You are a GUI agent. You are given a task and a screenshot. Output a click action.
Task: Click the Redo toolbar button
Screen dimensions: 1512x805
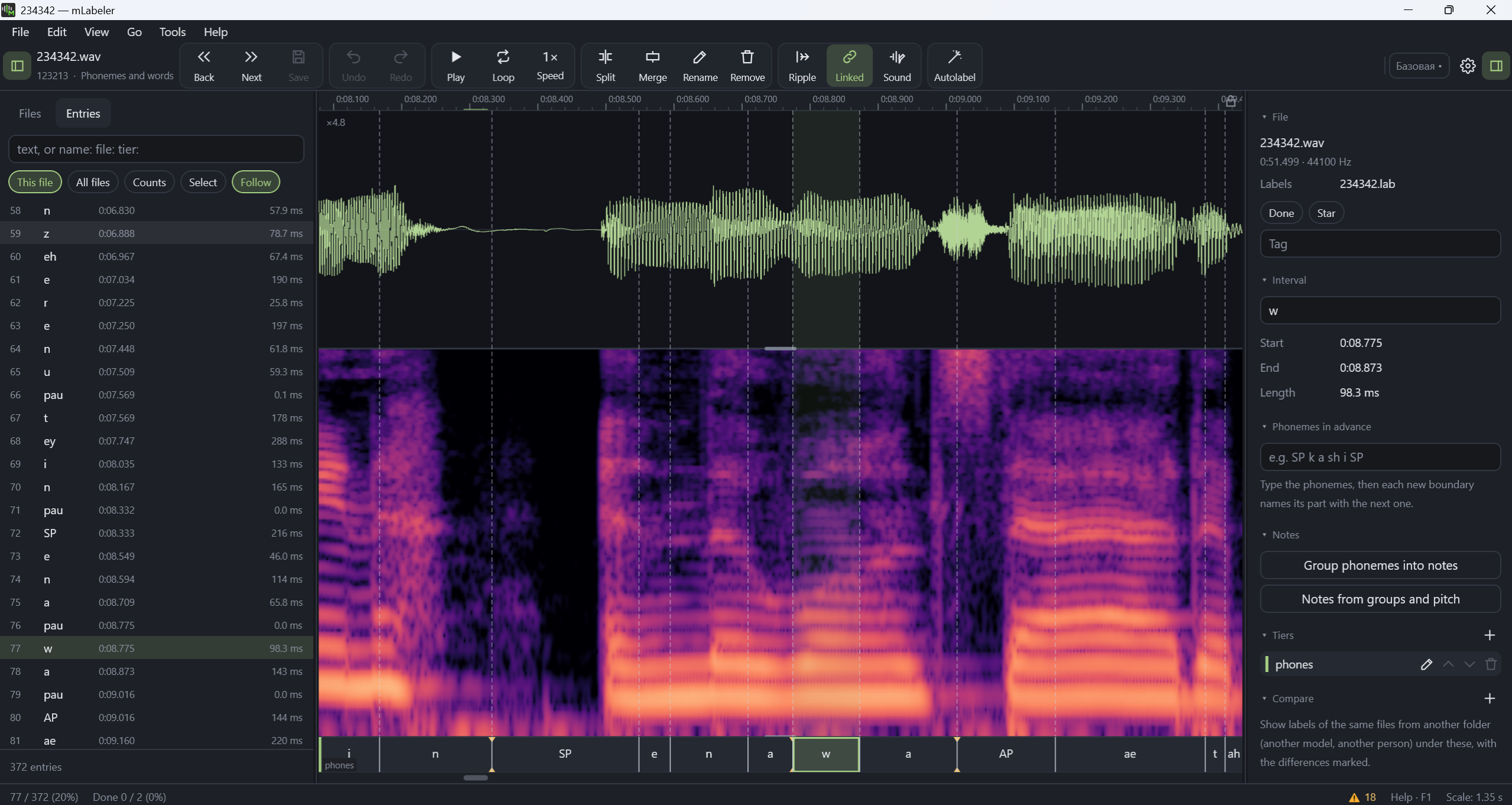(x=401, y=66)
